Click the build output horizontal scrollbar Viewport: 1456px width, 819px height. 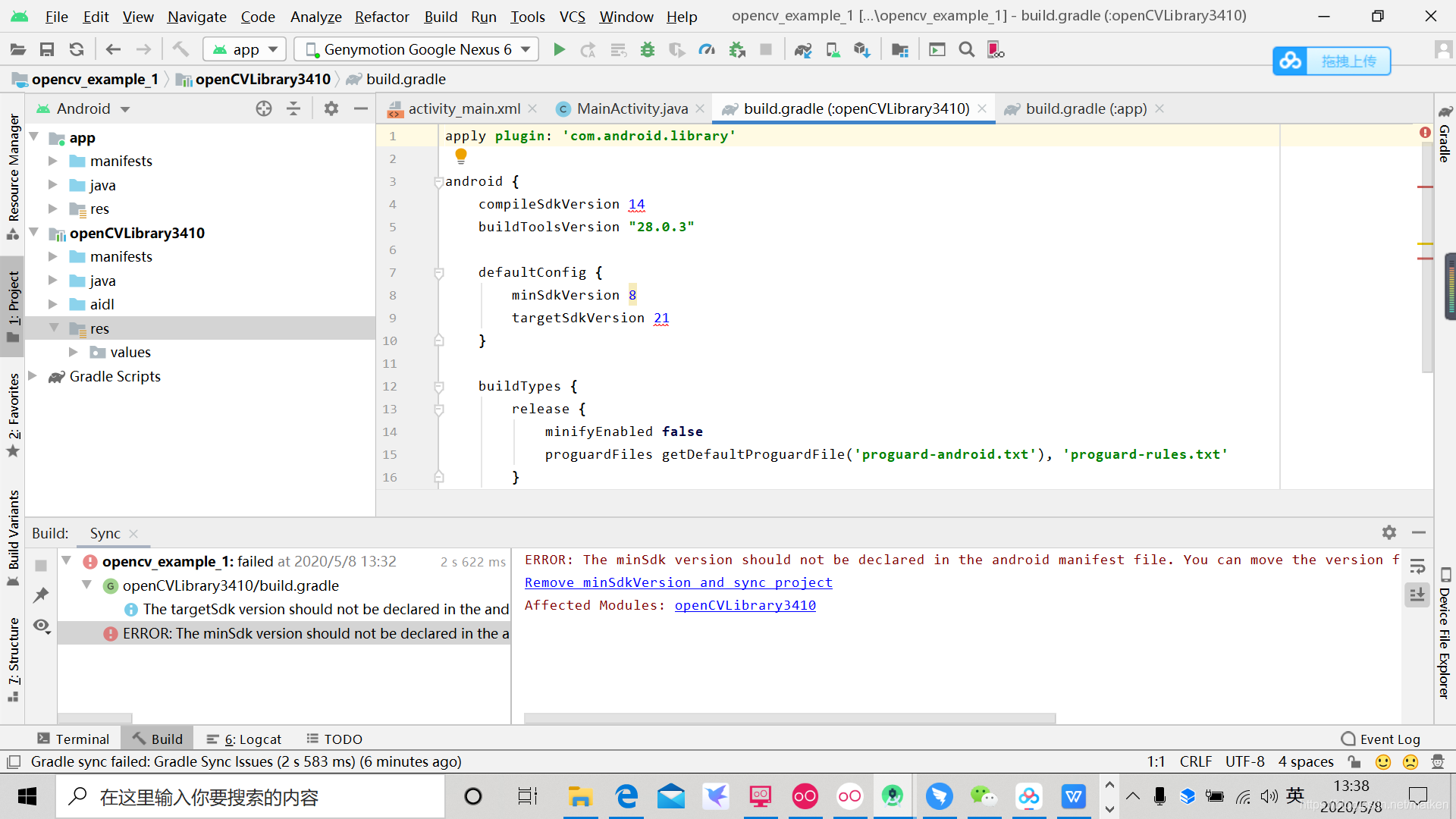pos(789,718)
